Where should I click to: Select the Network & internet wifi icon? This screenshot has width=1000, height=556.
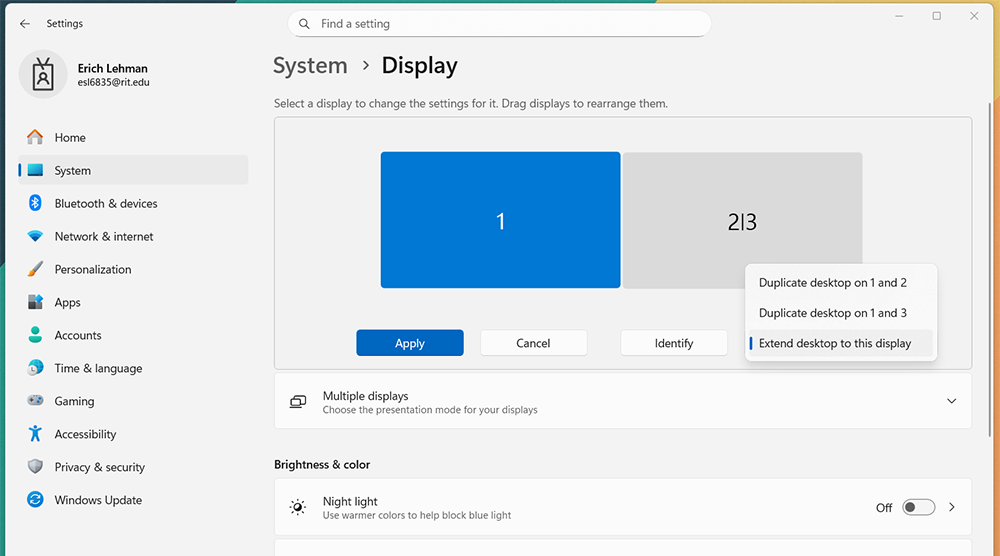36,237
